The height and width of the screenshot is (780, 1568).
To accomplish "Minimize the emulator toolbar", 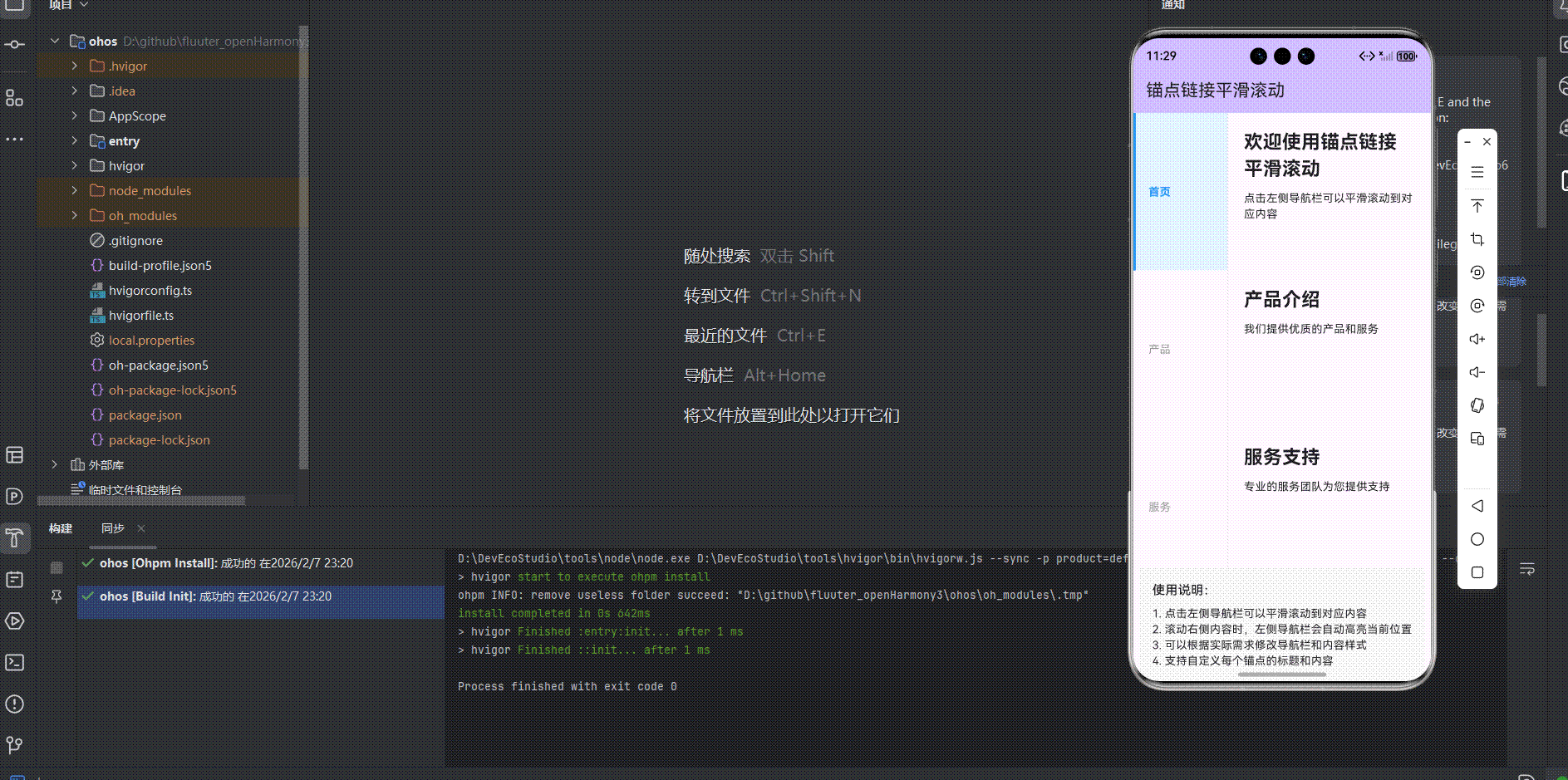I will 1467,142.
